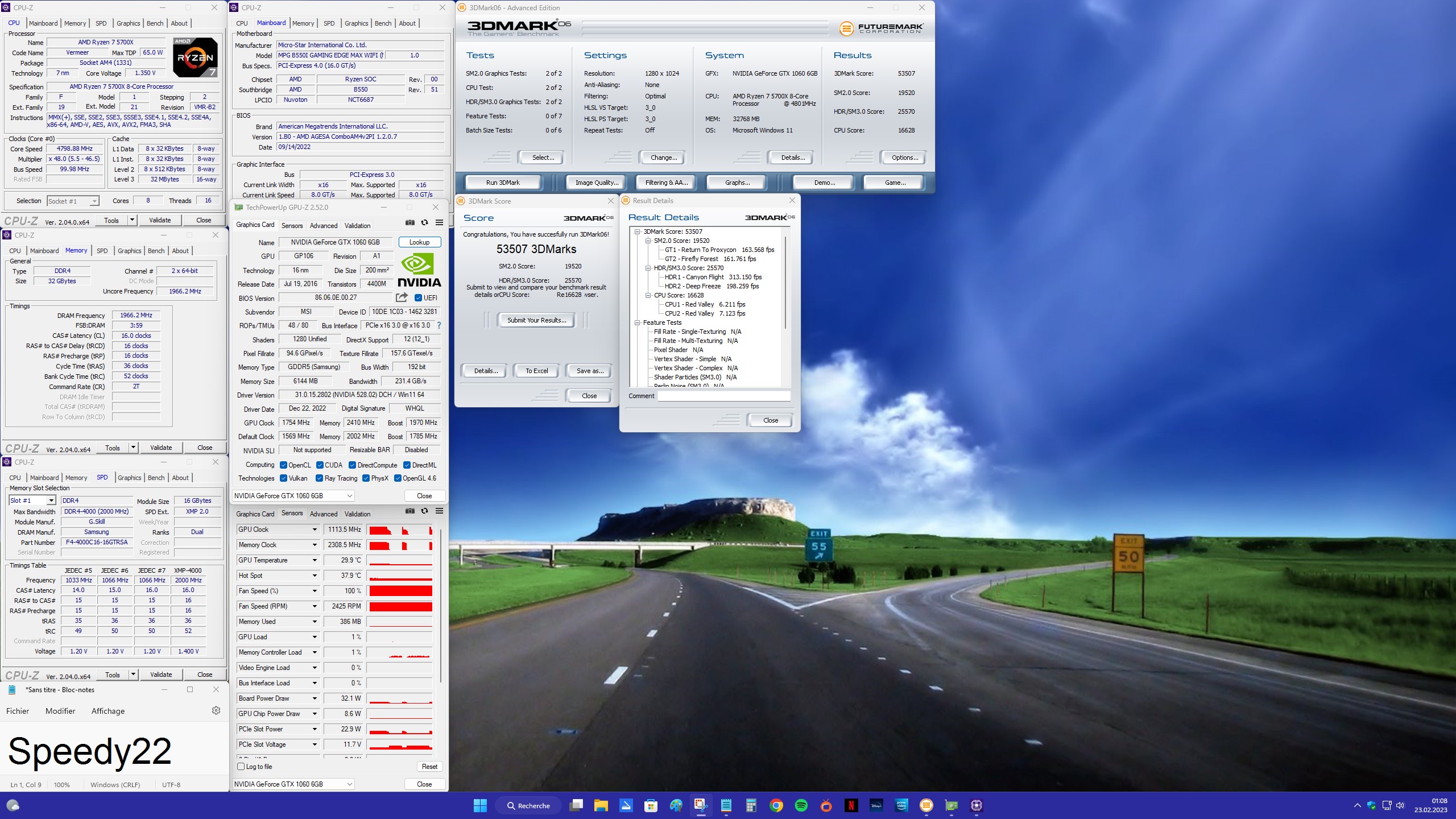Viewport: 1456px width, 819px height.
Task: Toggle the OpenCL checkbox
Action: click(283, 465)
